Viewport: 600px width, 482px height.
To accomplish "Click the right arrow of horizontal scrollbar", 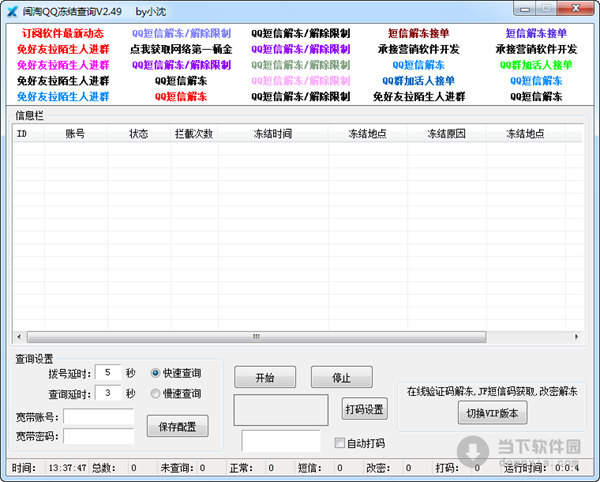I will tap(577, 337).
